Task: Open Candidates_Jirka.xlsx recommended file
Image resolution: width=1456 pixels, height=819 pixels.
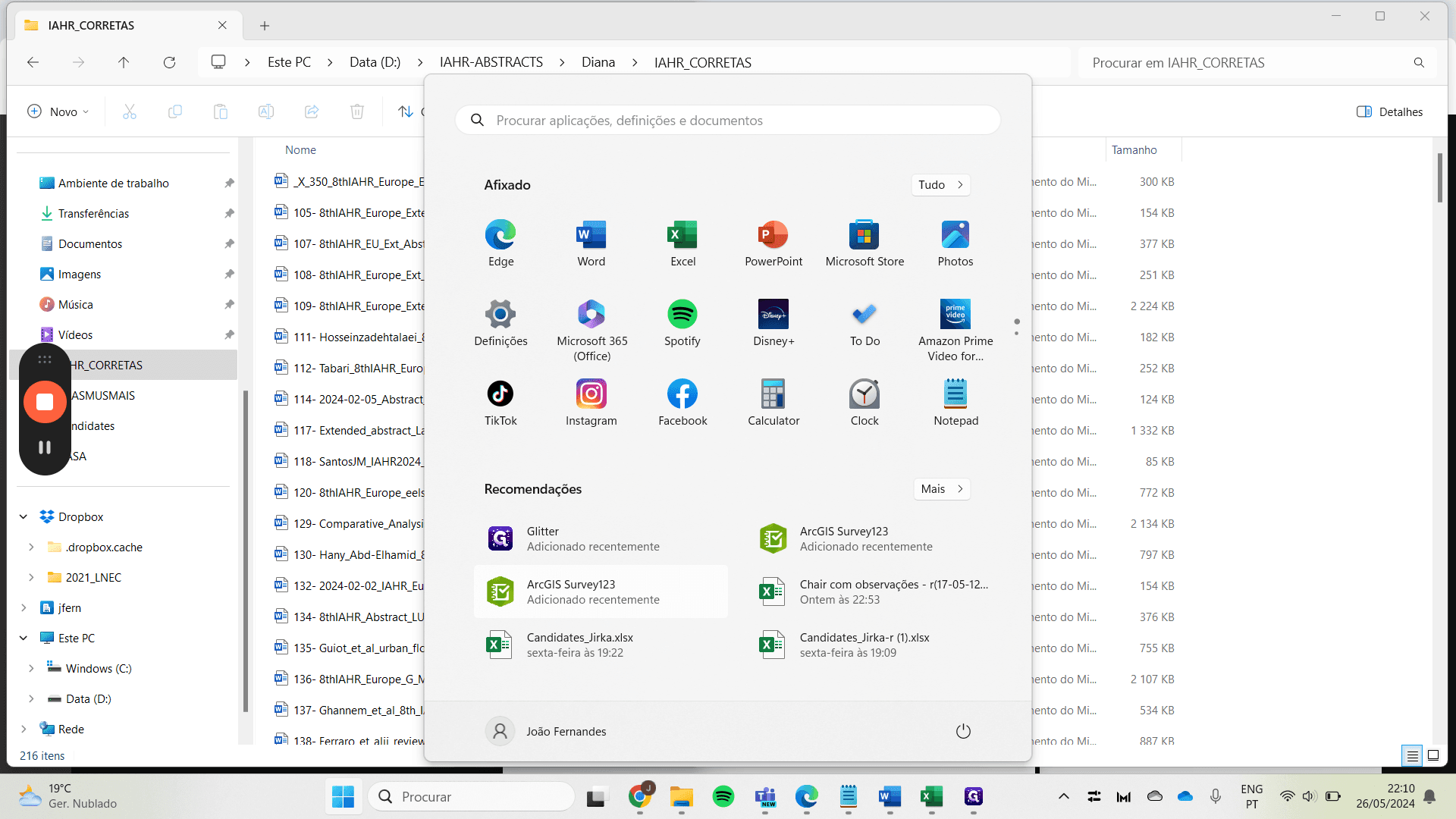Action: (601, 645)
